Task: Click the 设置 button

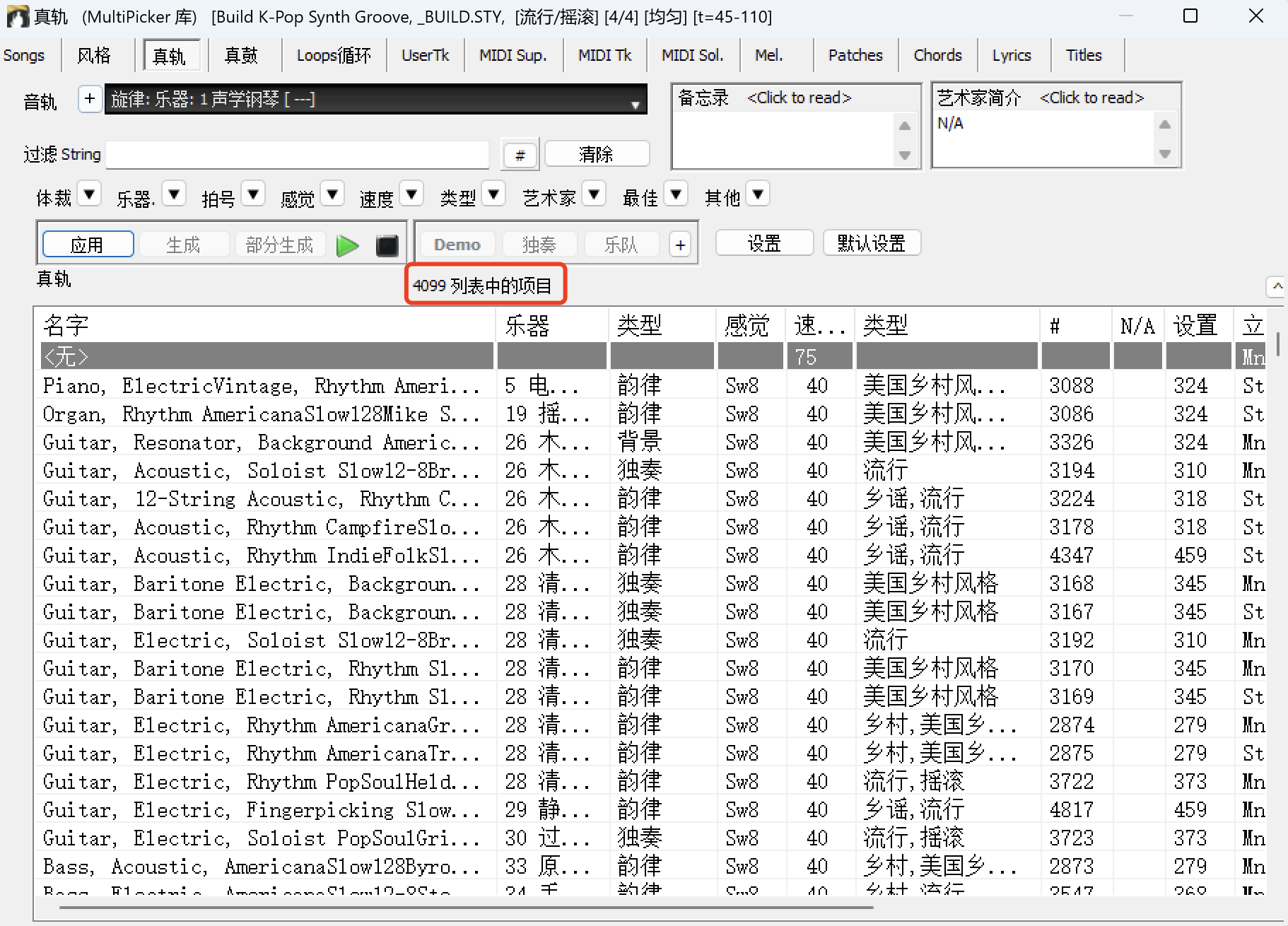Action: [x=764, y=243]
